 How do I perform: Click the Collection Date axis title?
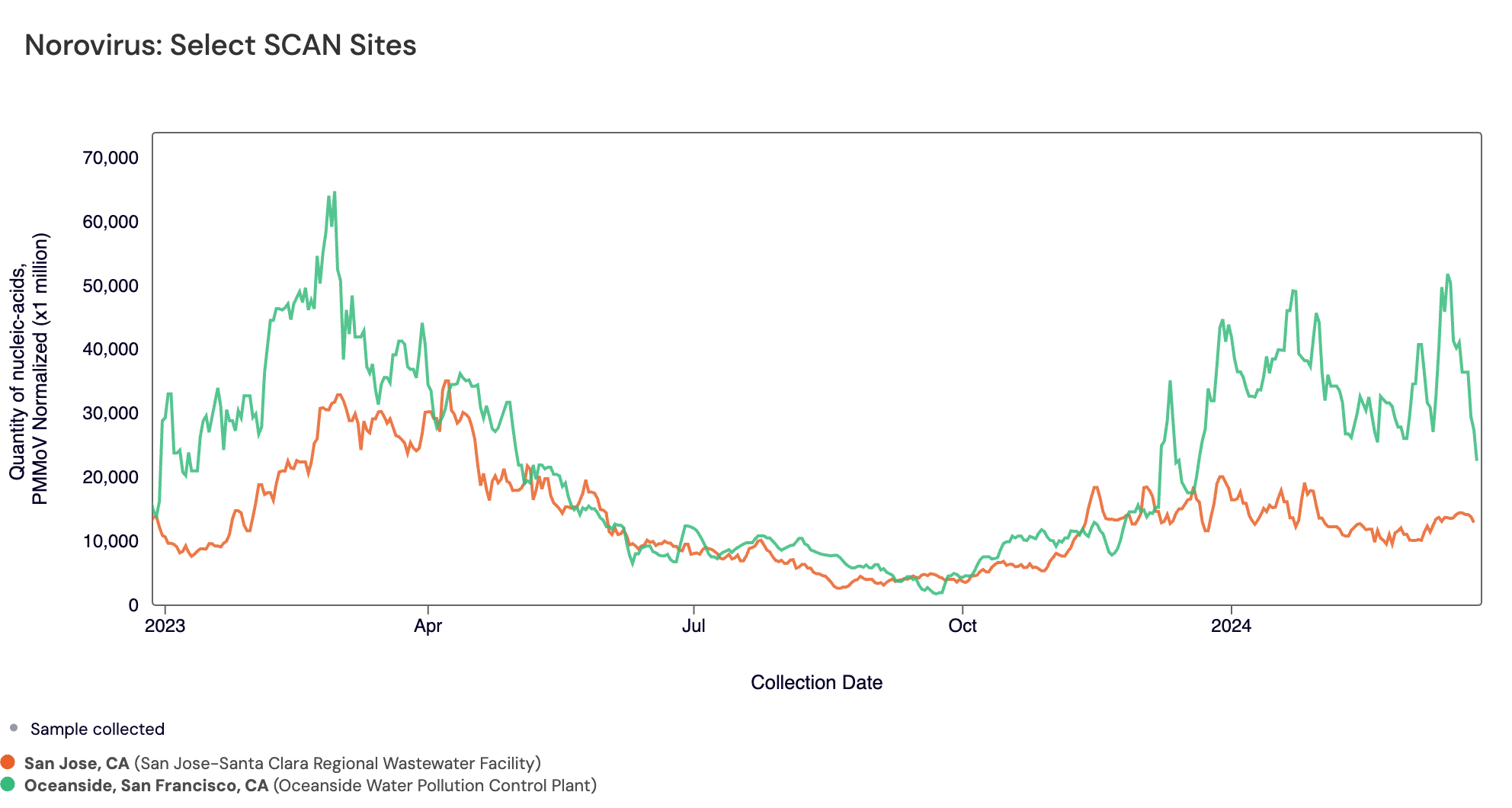[816, 682]
